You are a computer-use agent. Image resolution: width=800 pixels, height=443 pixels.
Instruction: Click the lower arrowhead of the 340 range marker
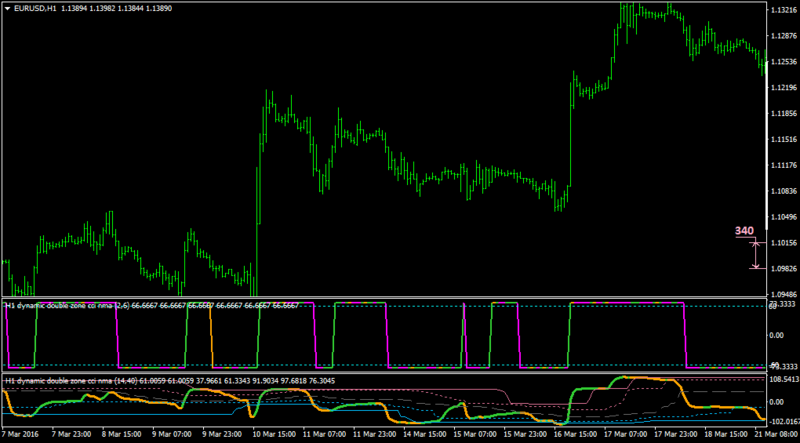[x=756, y=265]
